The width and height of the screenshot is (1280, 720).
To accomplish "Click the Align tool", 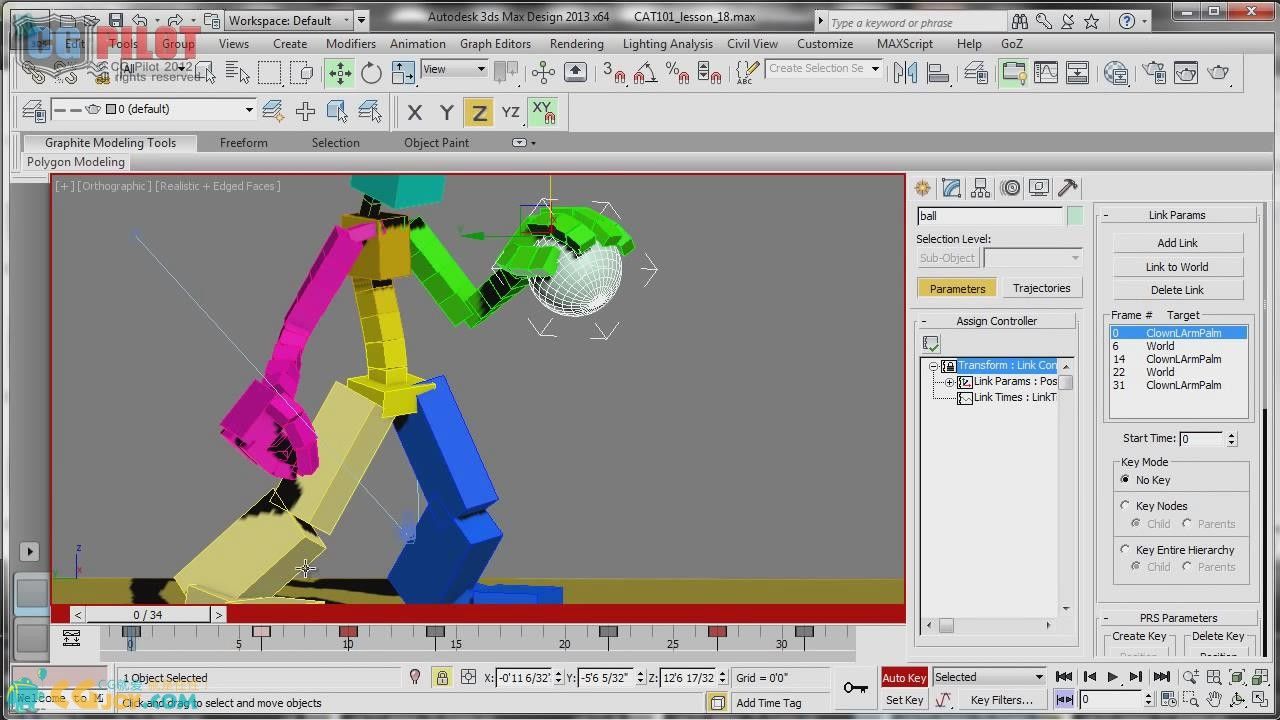I will coord(938,72).
